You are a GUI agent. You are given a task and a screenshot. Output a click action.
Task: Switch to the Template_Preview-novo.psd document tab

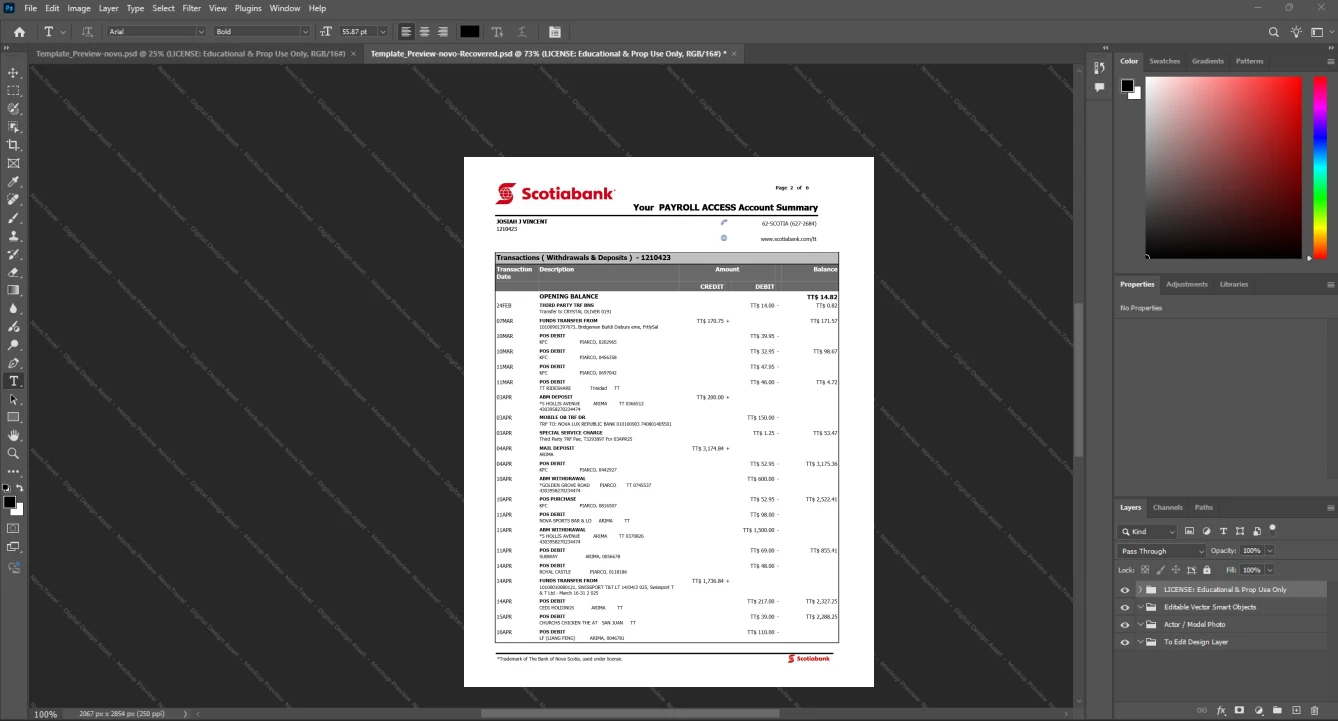190,53
